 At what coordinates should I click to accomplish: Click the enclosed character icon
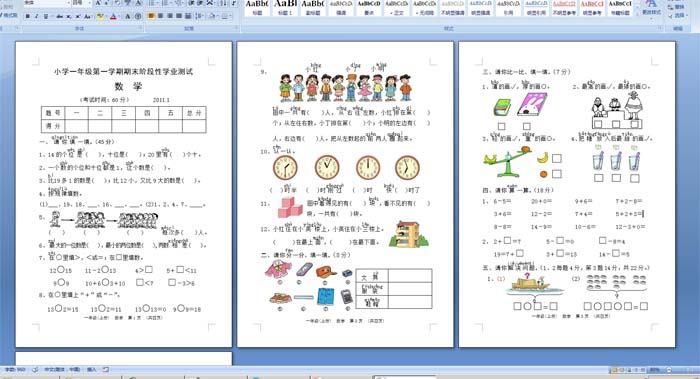tap(138, 16)
